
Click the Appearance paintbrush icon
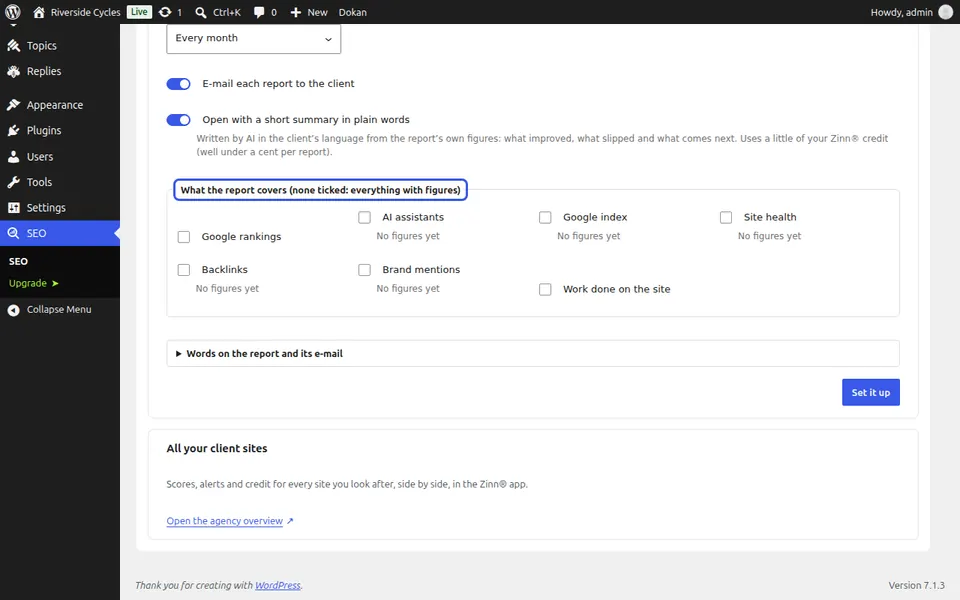pos(13,105)
